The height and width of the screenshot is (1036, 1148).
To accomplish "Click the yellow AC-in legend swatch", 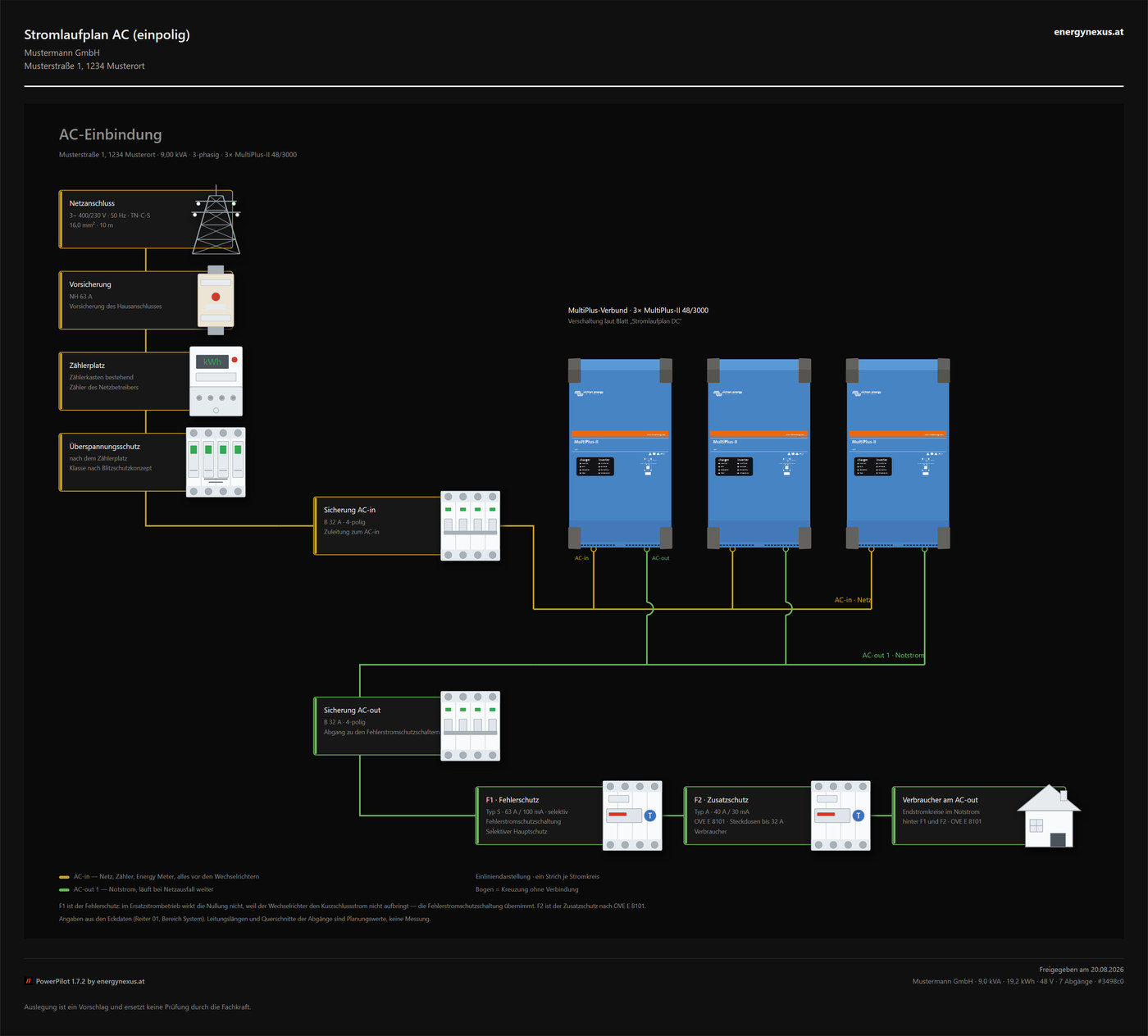I will tap(64, 877).
